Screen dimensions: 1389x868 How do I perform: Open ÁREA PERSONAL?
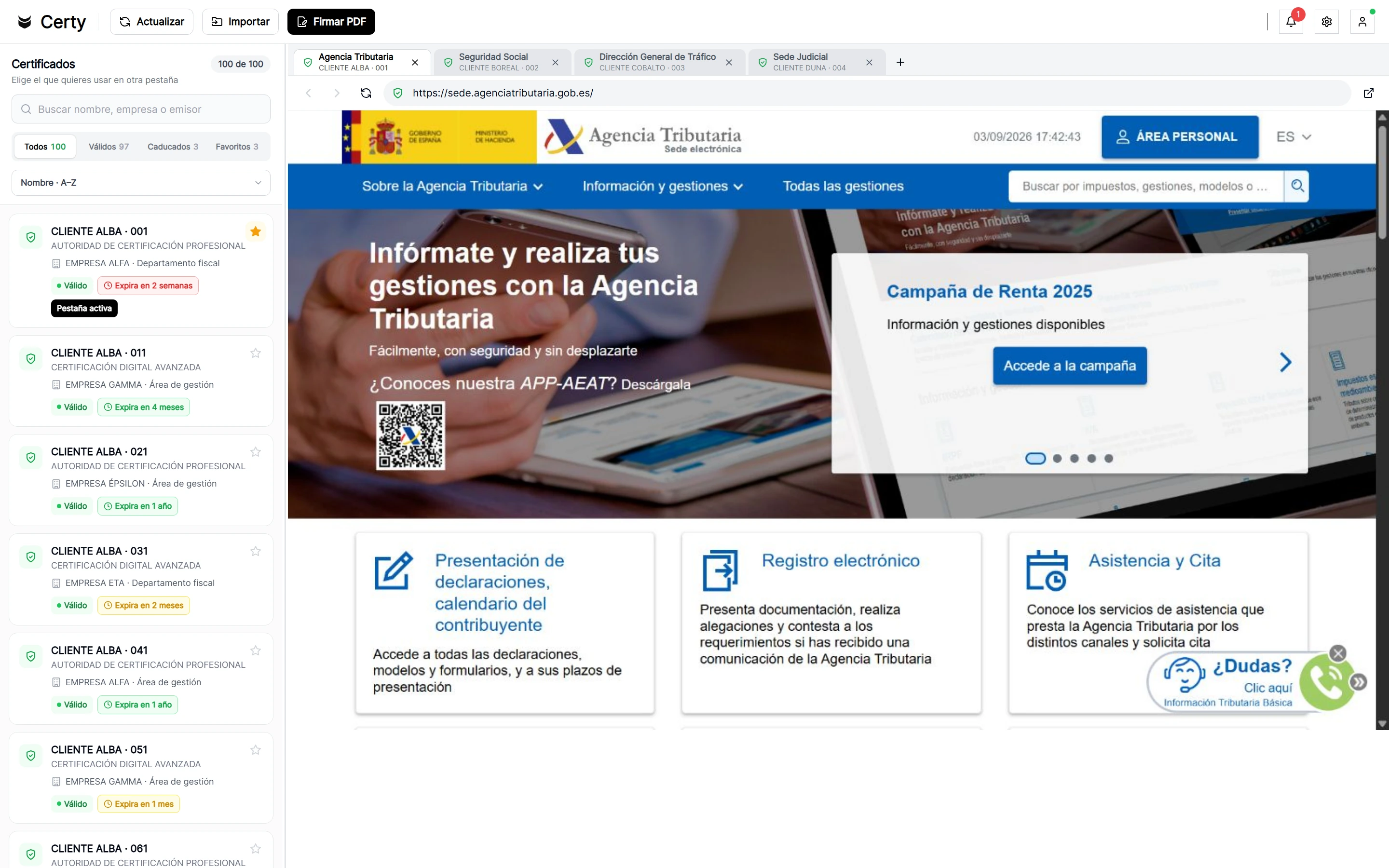(x=1180, y=136)
